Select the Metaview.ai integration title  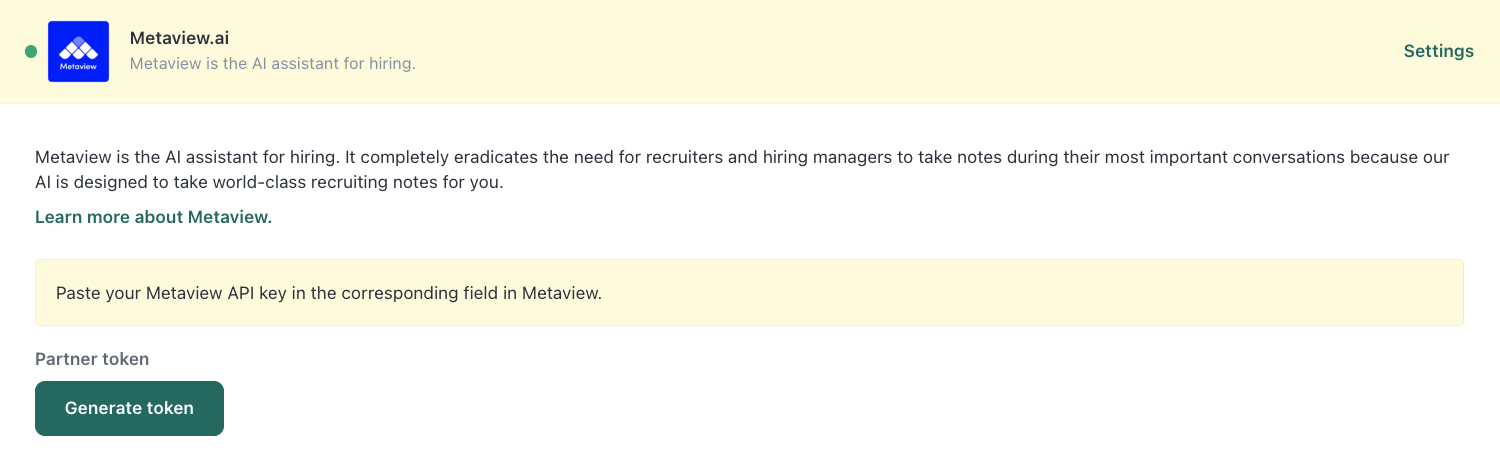[x=179, y=38]
